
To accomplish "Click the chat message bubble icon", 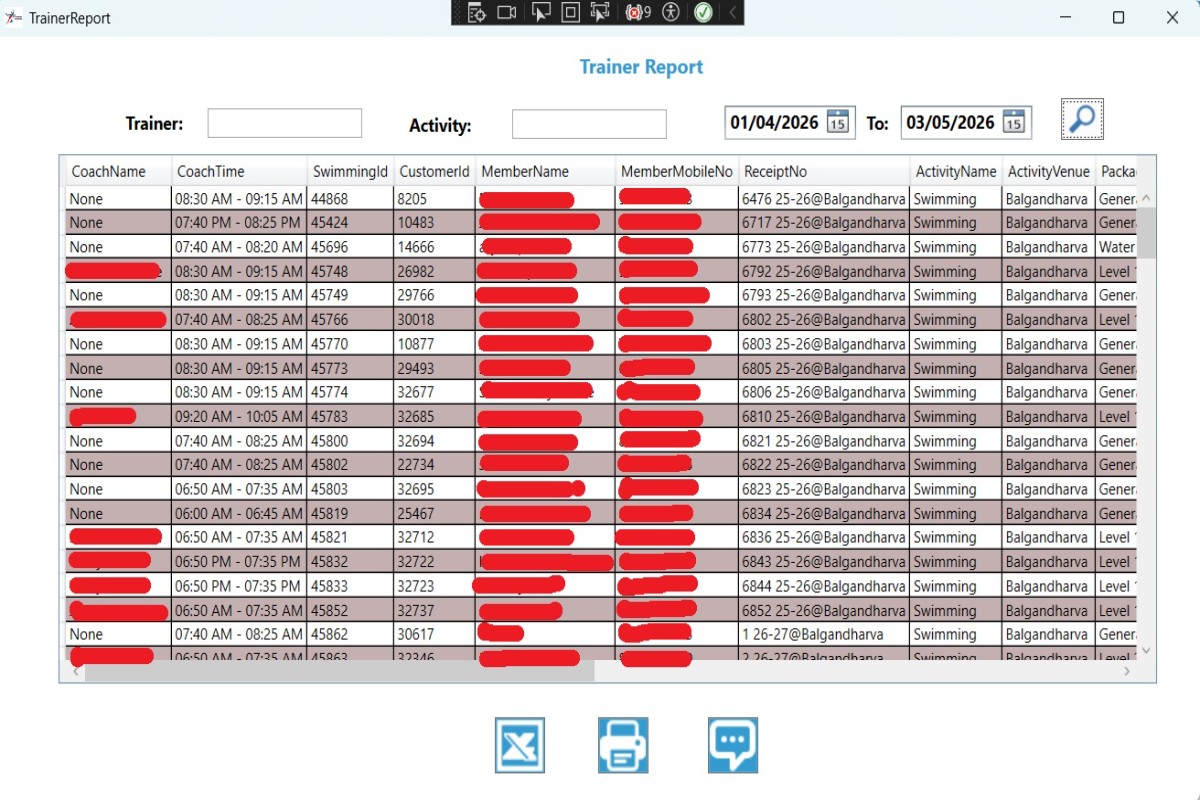I will click(x=733, y=745).
